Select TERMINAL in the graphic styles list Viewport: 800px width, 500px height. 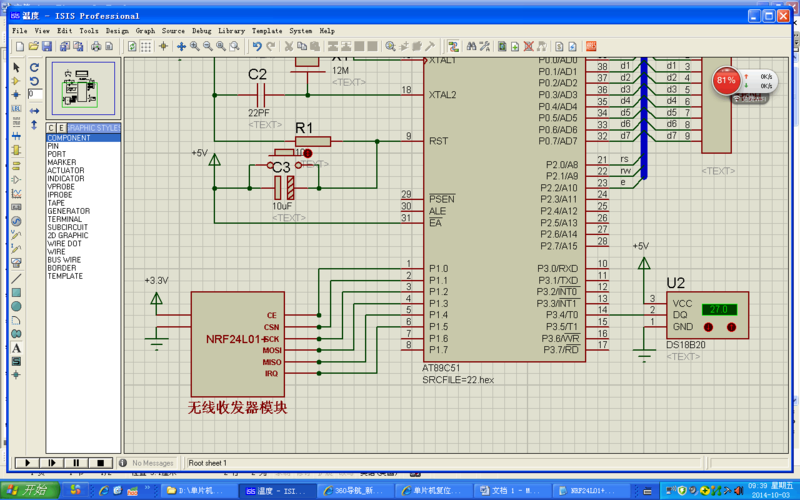(84, 219)
